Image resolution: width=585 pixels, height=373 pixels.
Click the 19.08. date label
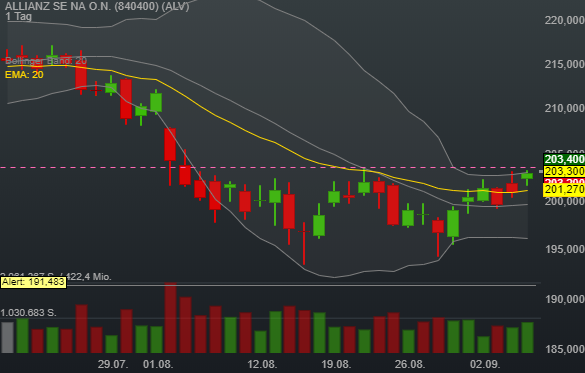336,364
